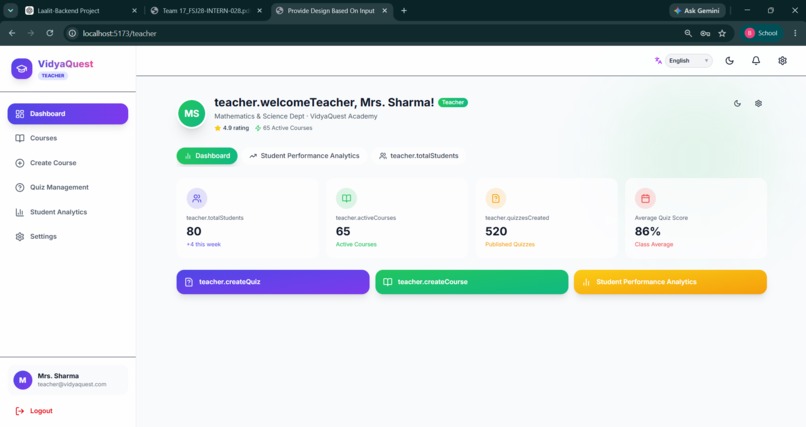Image resolution: width=806 pixels, height=427 pixels.
Task: Click the green MS avatar
Action: pyautogui.click(x=192, y=114)
